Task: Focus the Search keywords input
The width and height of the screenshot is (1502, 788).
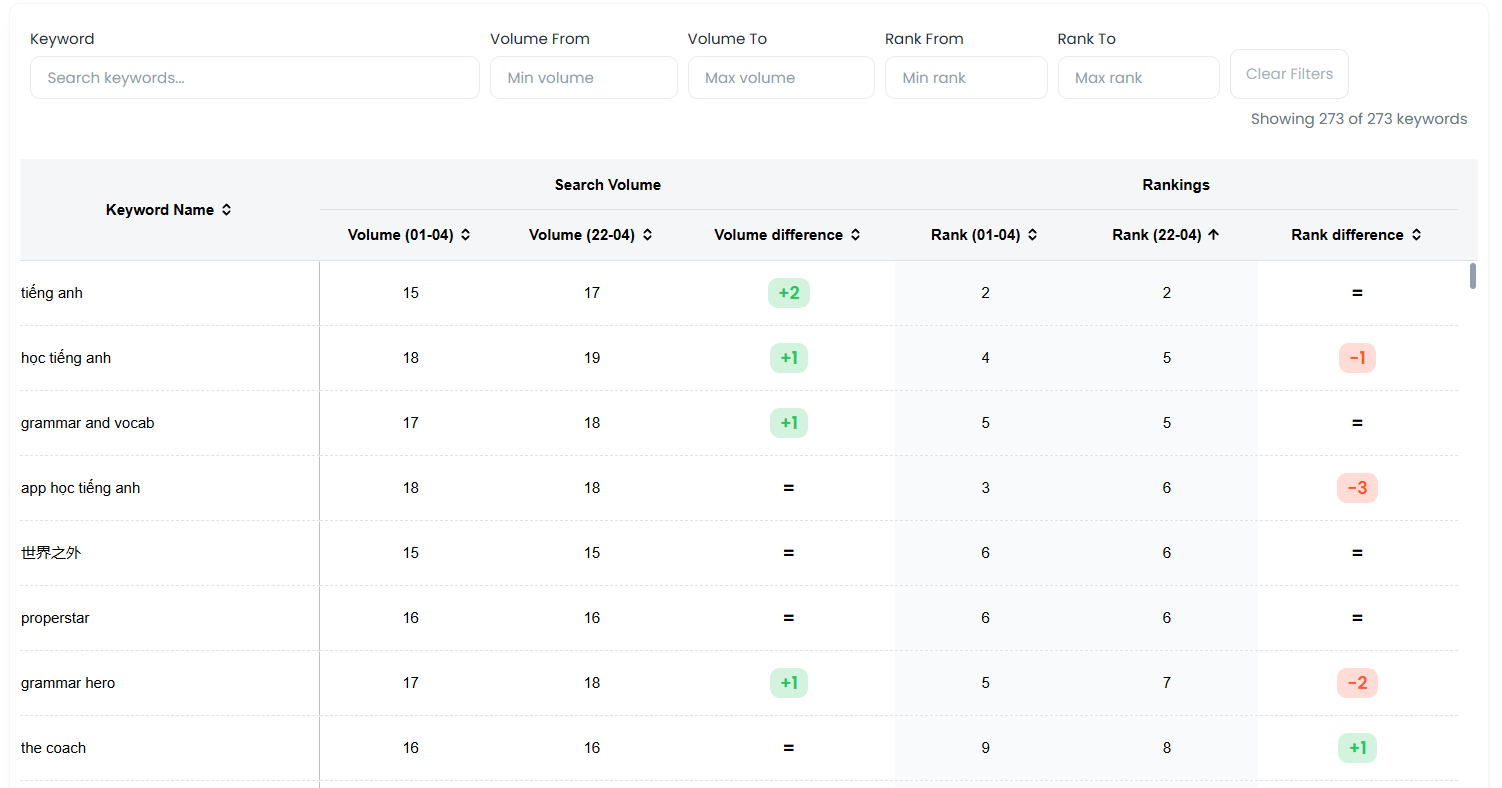Action: pos(255,78)
